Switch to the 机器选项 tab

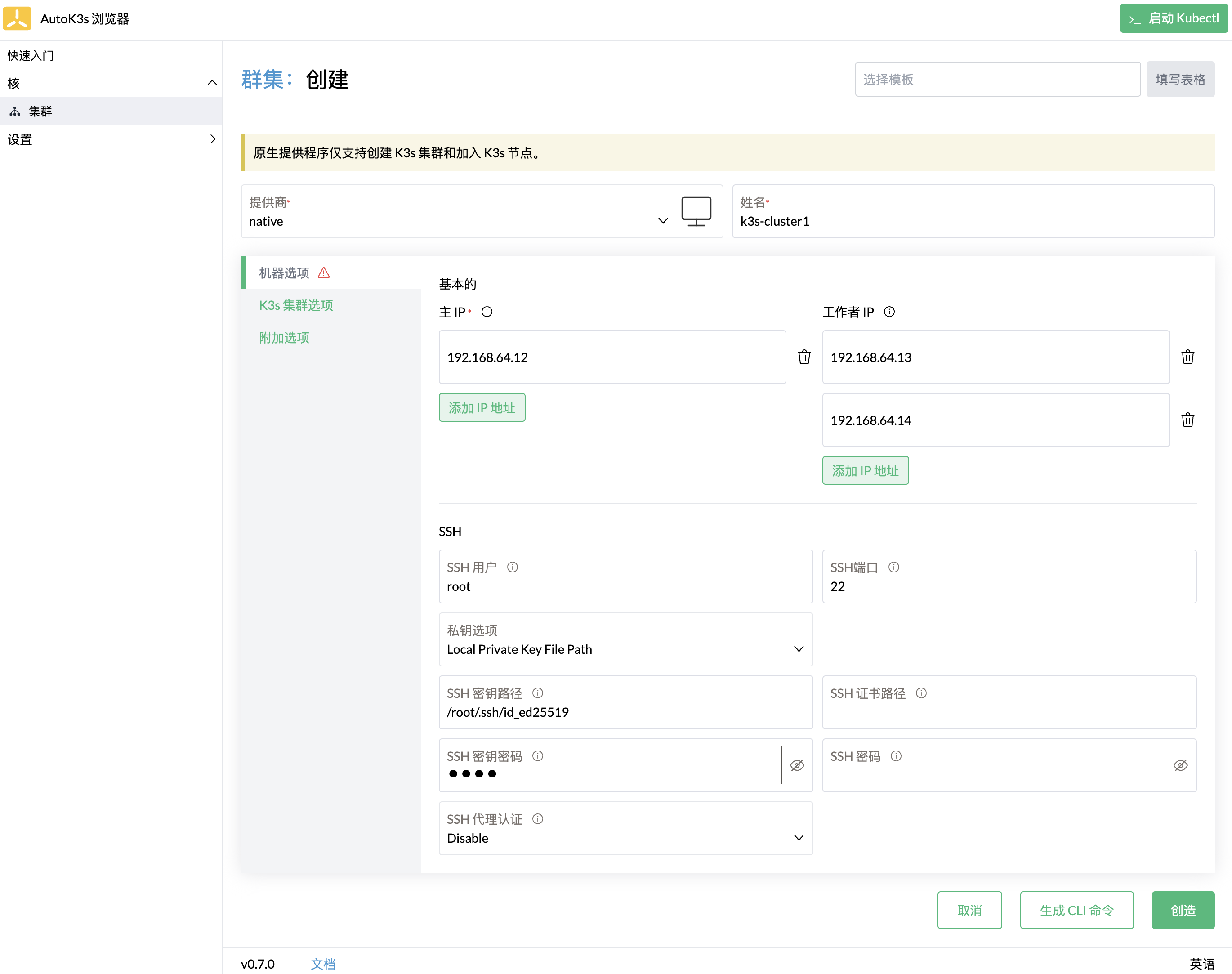coord(330,273)
